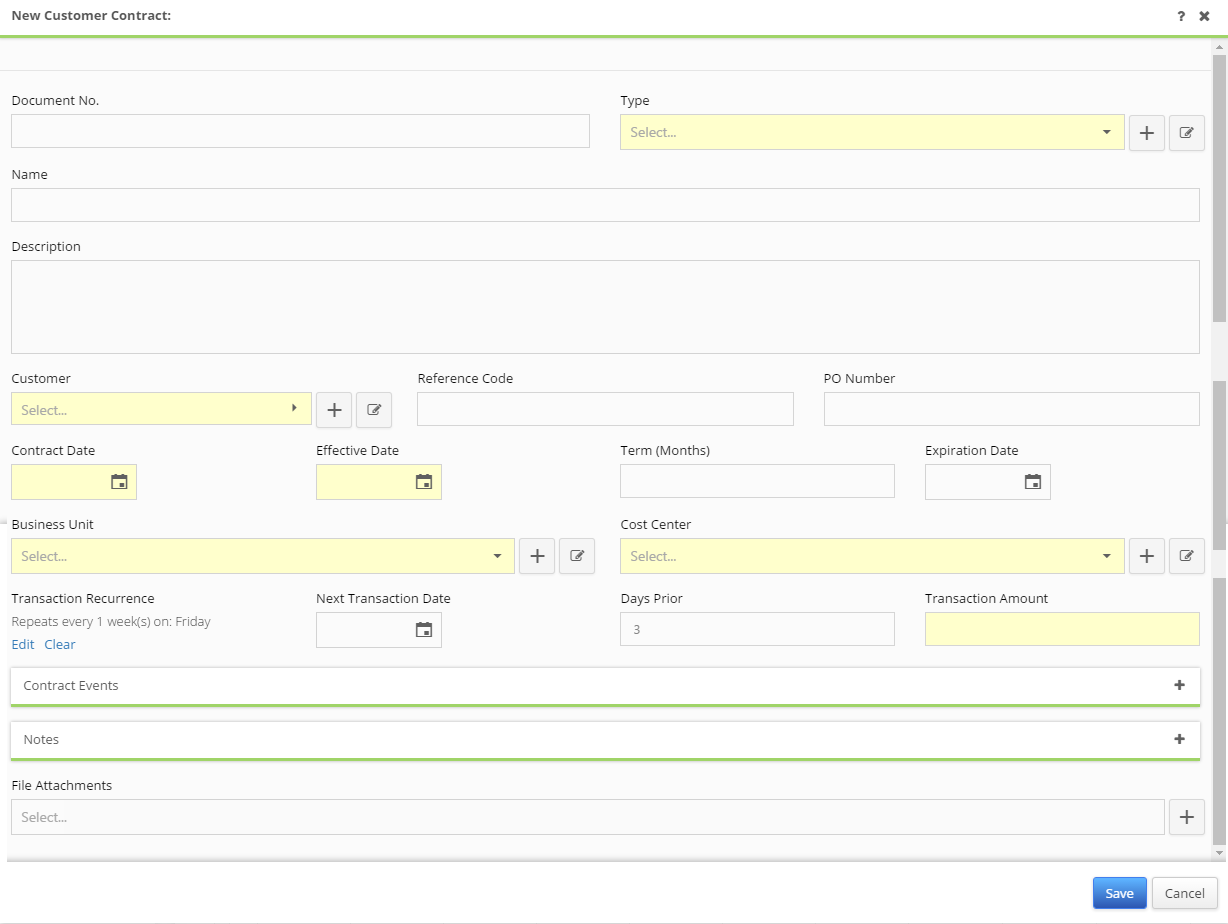The height and width of the screenshot is (924, 1228).
Task: Open the Type dropdown
Action: [x=1105, y=131]
